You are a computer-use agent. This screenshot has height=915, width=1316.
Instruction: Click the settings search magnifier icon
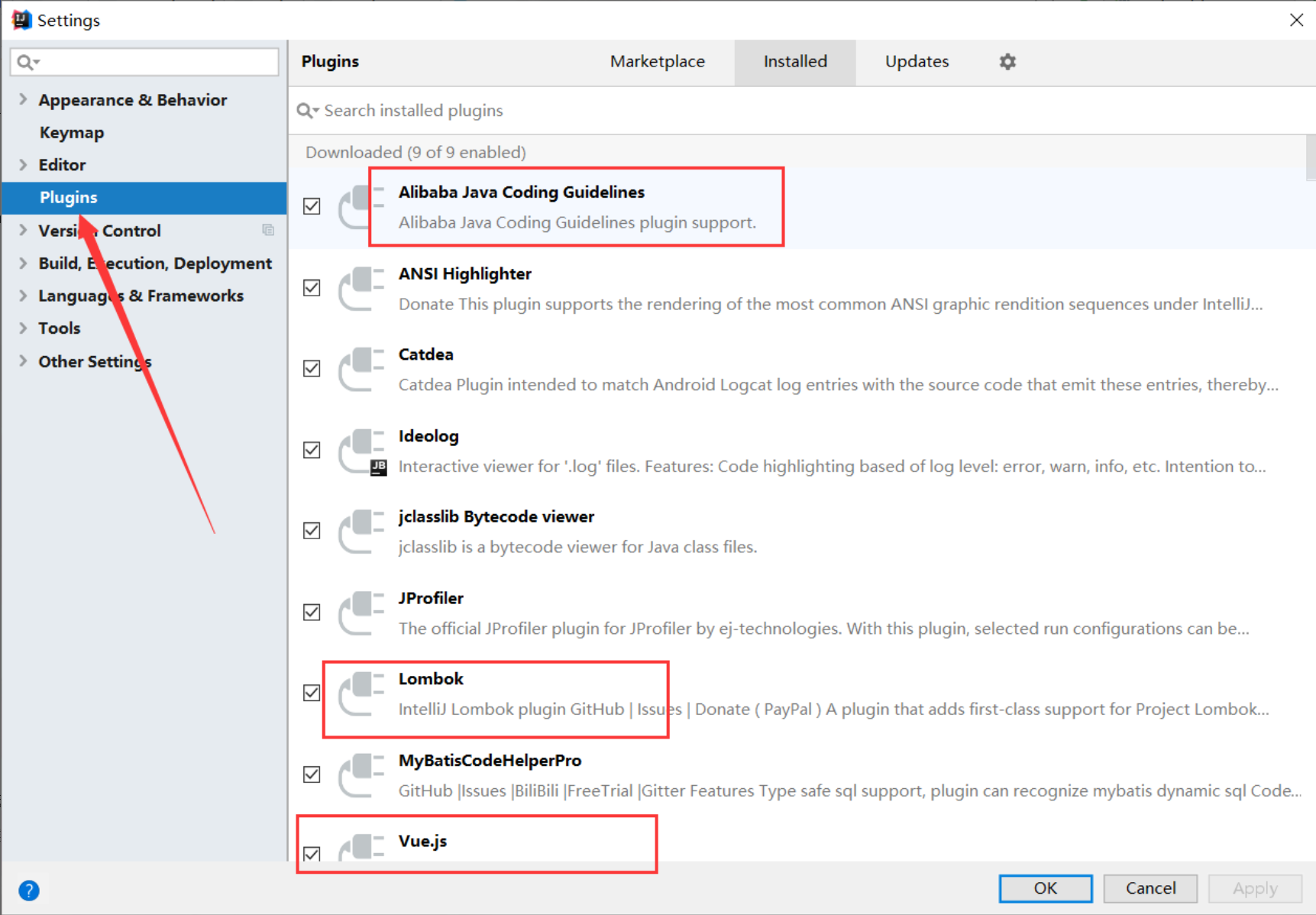click(27, 62)
